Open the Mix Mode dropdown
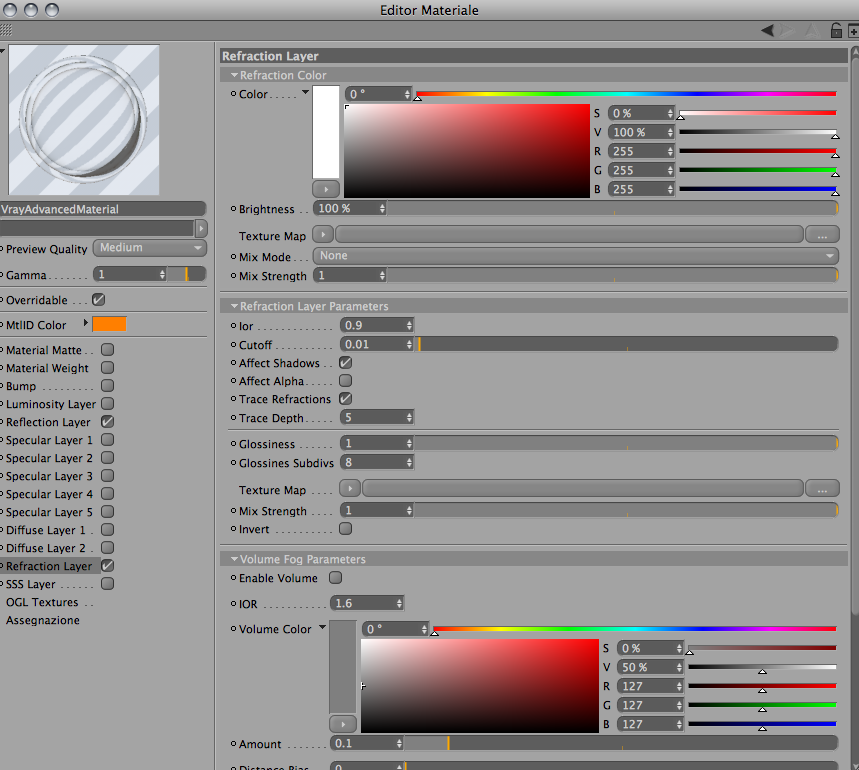This screenshot has height=770, width=859. pyautogui.click(x=576, y=256)
